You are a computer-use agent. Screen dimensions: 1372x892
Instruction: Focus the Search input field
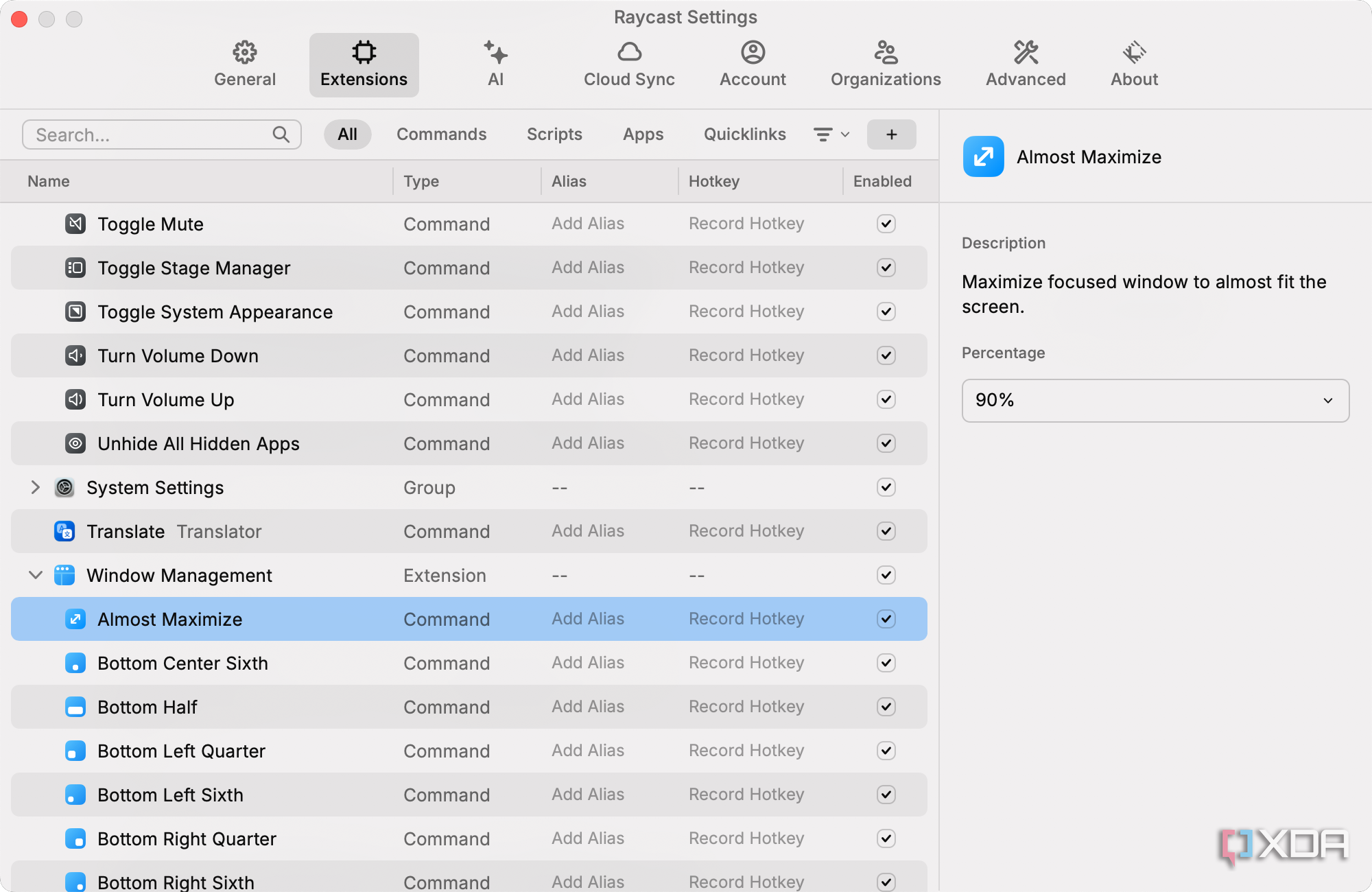click(162, 134)
